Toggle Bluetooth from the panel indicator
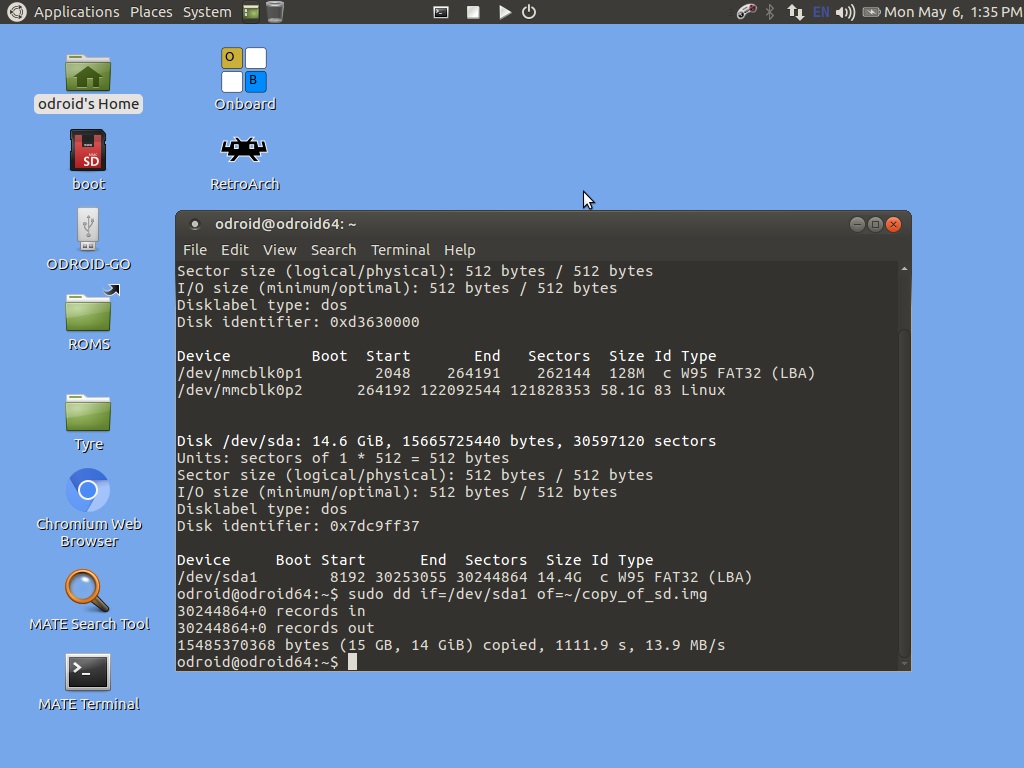1024x768 pixels. pos(770,12)
